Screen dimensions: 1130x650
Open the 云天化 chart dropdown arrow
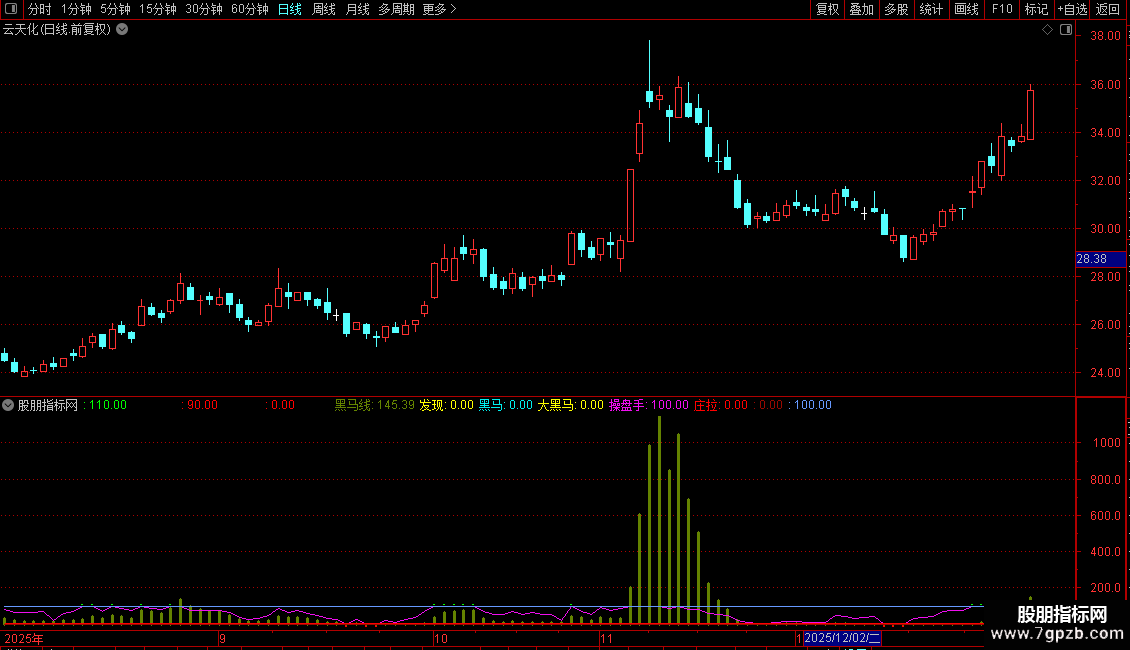123,30
